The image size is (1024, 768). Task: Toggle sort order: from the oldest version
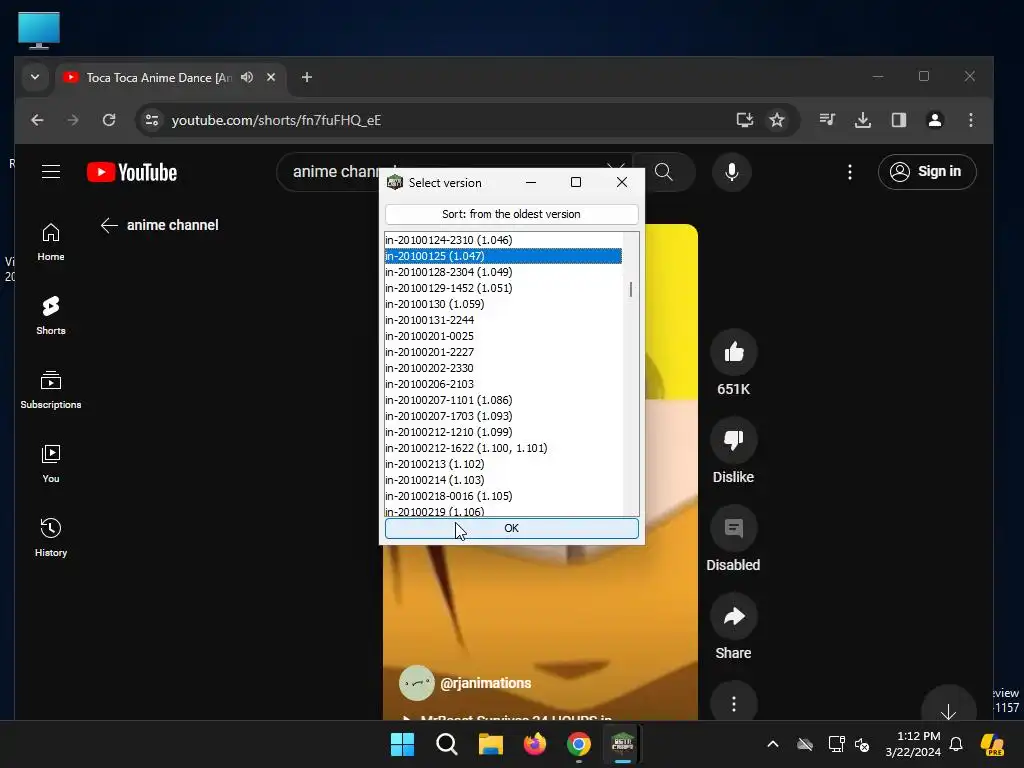511,214
